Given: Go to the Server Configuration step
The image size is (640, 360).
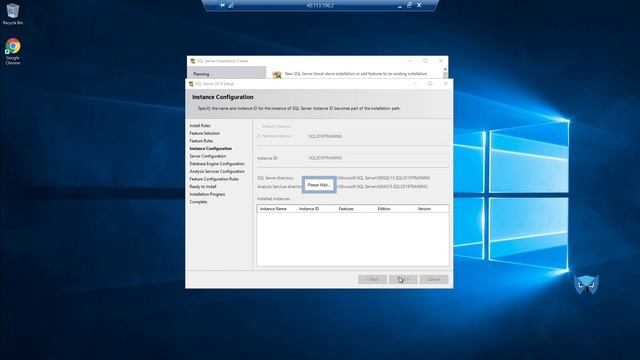Looking at the screenshot, I should (208, 156).
